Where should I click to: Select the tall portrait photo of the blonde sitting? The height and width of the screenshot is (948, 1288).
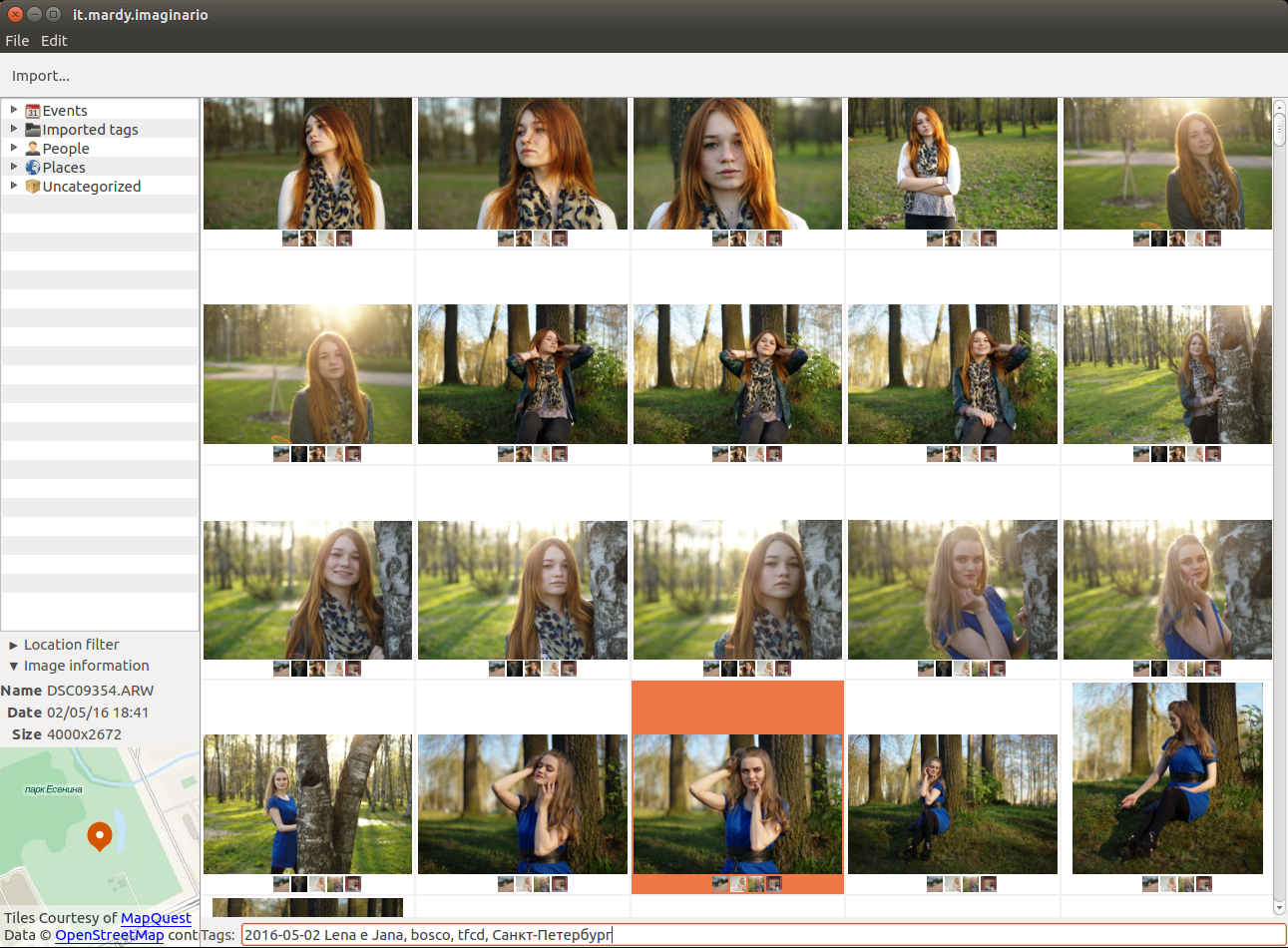click(1167, 778)
